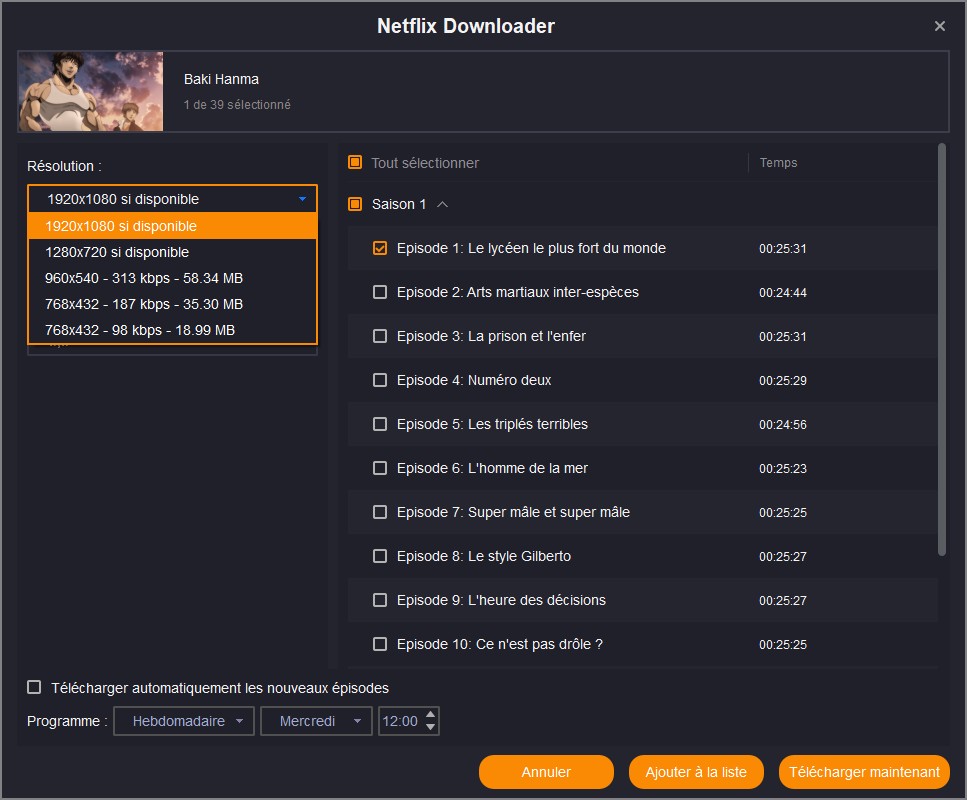The width and height of the screenshot is (967, 800).
Task: Open the Mercredi day dropdown
Action: (x=316, y=721)
